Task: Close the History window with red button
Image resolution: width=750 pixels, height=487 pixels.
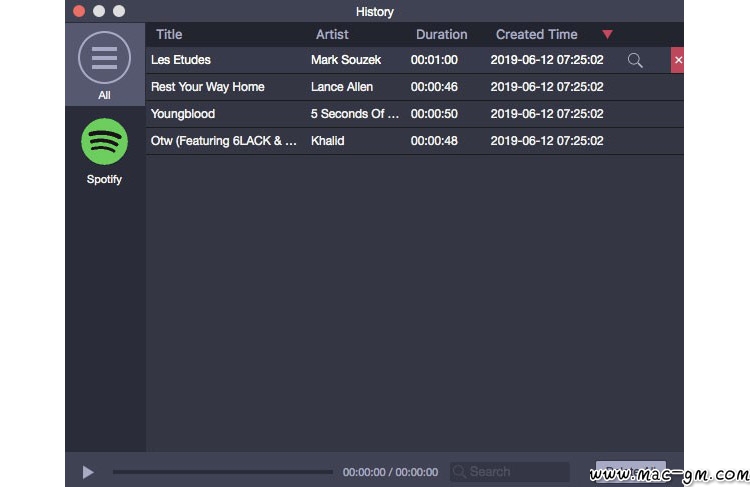Action: [x=80, y=11]
